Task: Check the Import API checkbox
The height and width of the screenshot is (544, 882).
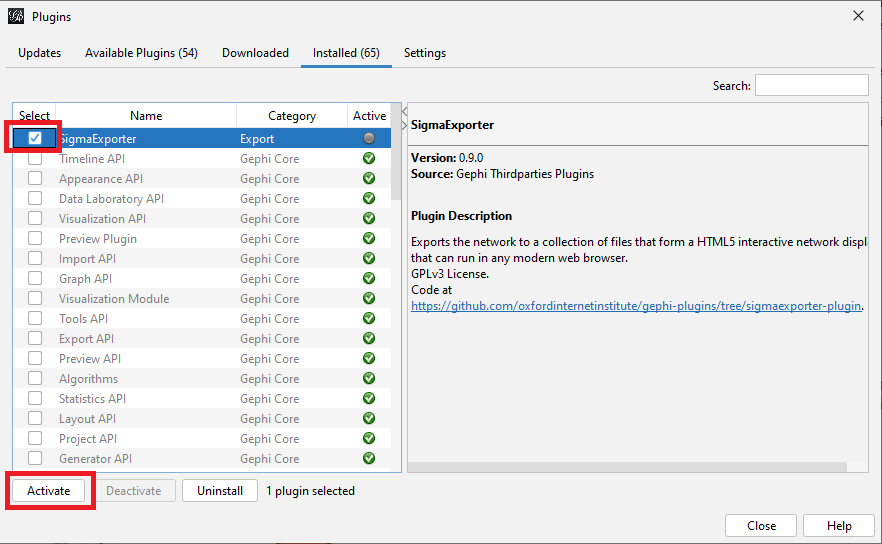Action: 35,259
